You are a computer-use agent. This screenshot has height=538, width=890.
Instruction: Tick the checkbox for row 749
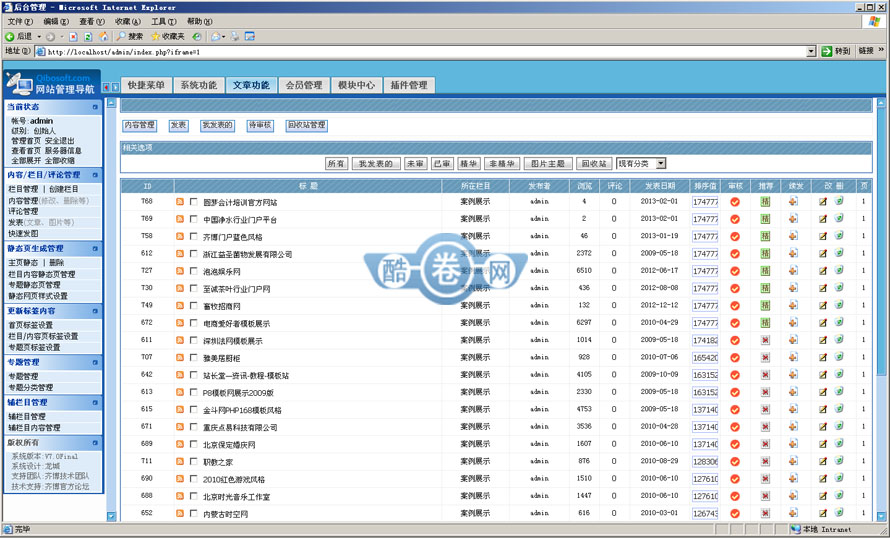coord(194,306)
